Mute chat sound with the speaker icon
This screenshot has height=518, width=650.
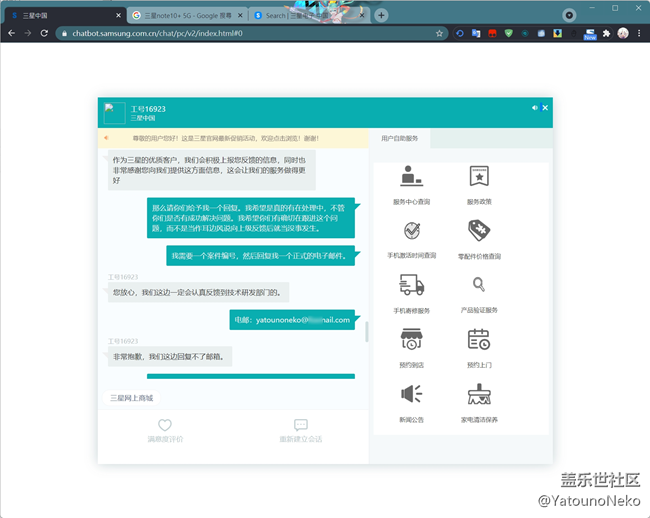(535, 108)
